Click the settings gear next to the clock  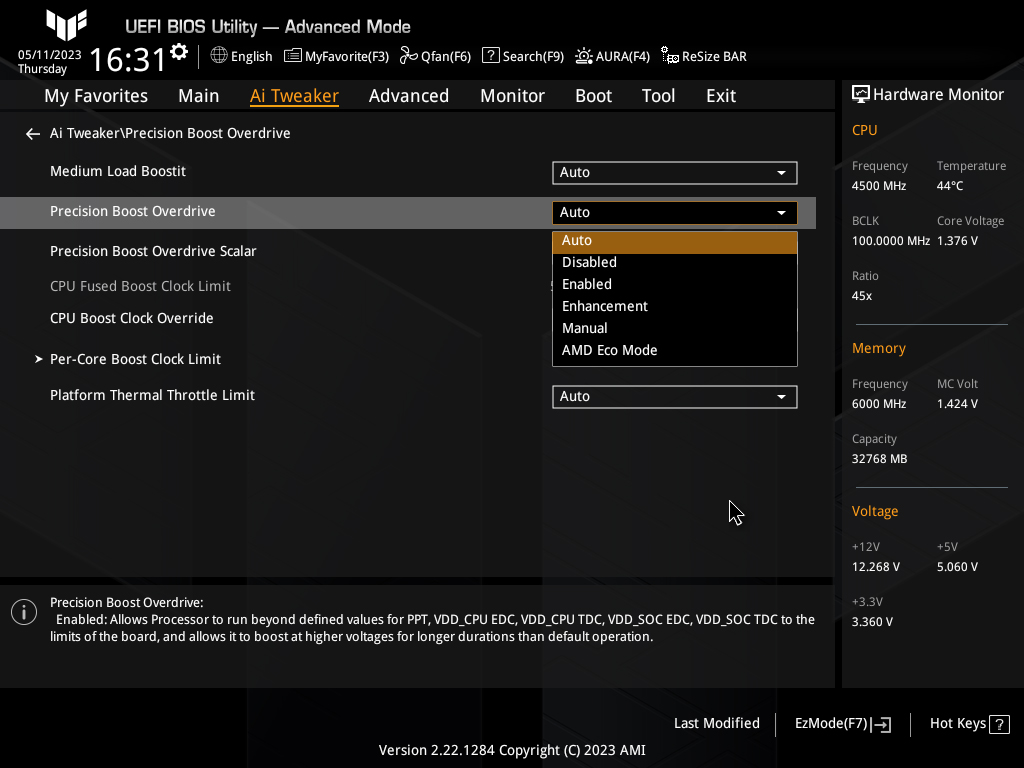pos(179,52)
